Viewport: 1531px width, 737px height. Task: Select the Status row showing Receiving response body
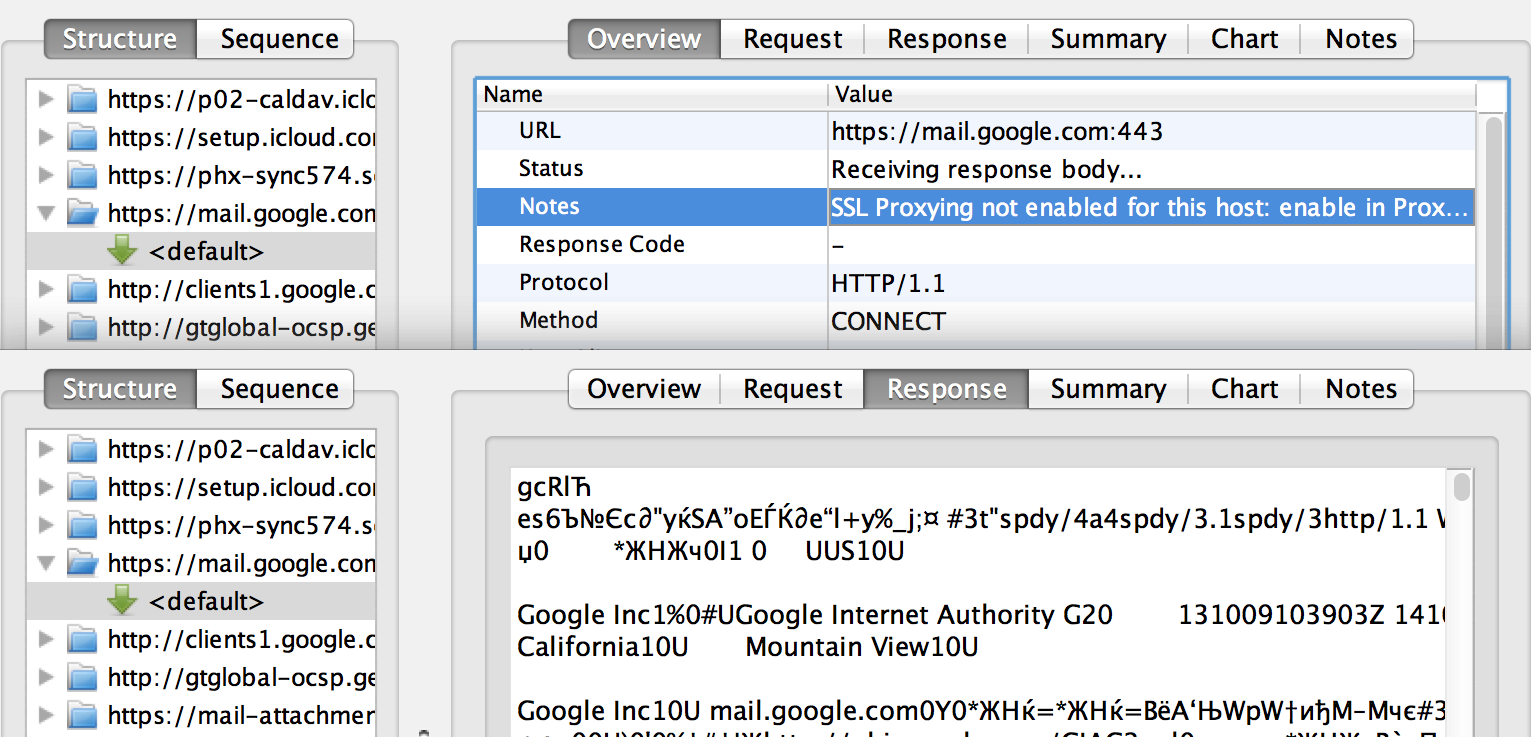(976, 169)
